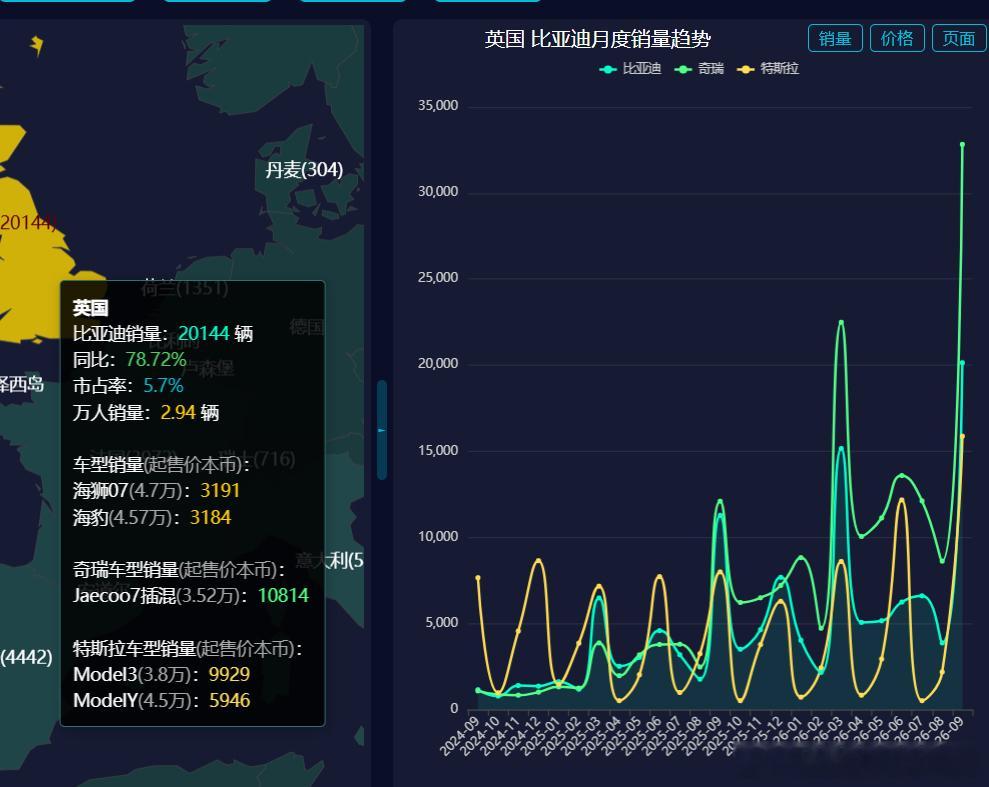This screenshot has width=989, height=787.
Task: Click the 2024-09 x-axis label
Action: point(460,735)
